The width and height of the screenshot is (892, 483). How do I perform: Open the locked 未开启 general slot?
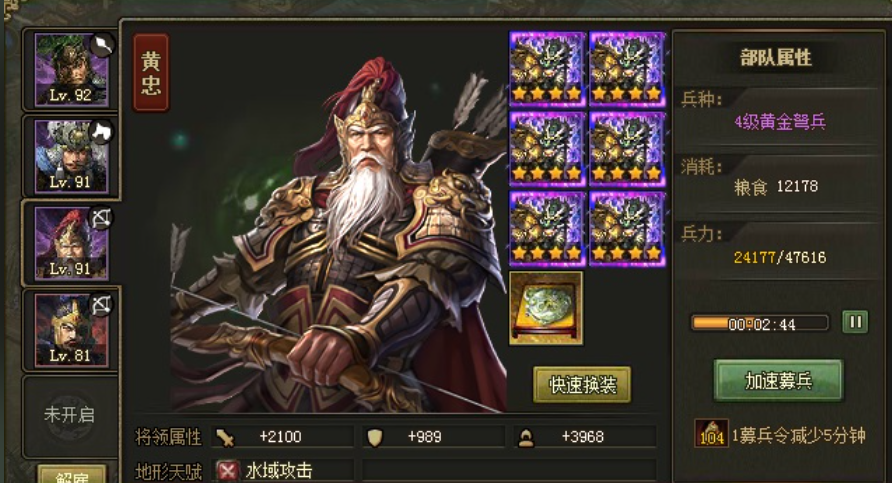click(69, 414)
